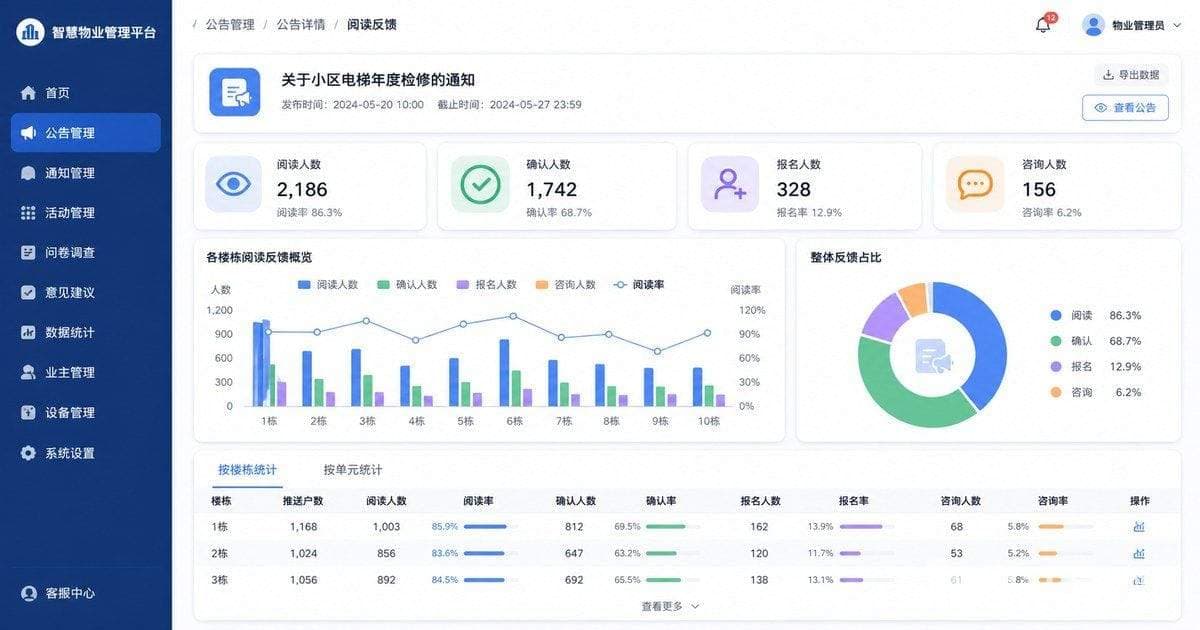Click 首页 sidebar item
Image resolution: width=1200 pixels, height=630 pixels.
(86, 93)
